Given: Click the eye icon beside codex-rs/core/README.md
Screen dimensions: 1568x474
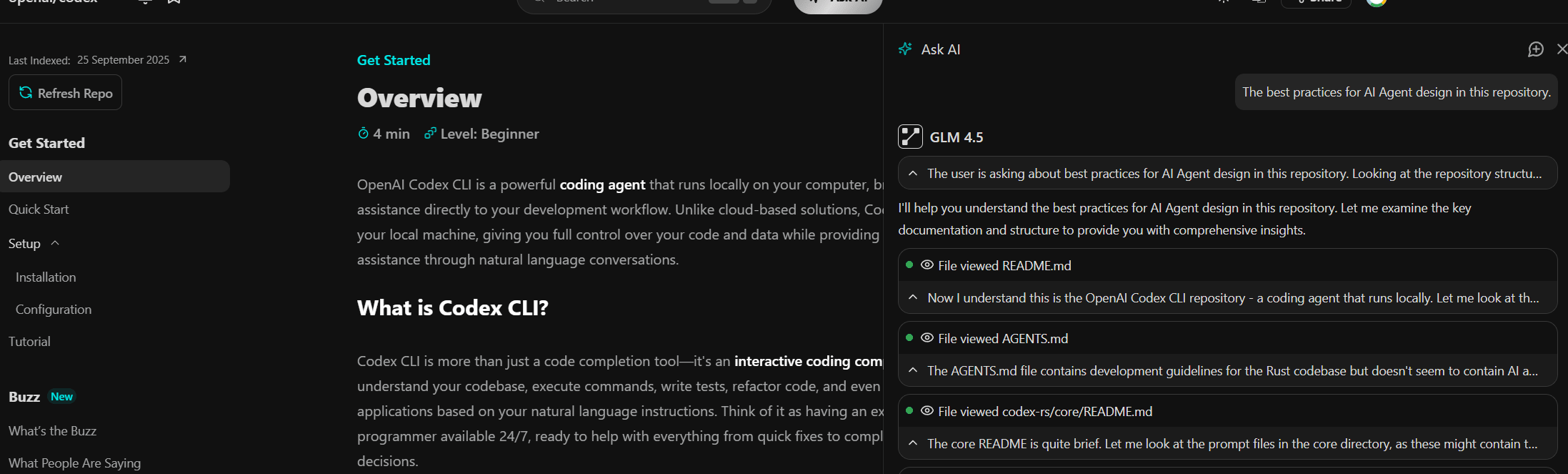Looking at the screenshot, I should click(927, 411).
